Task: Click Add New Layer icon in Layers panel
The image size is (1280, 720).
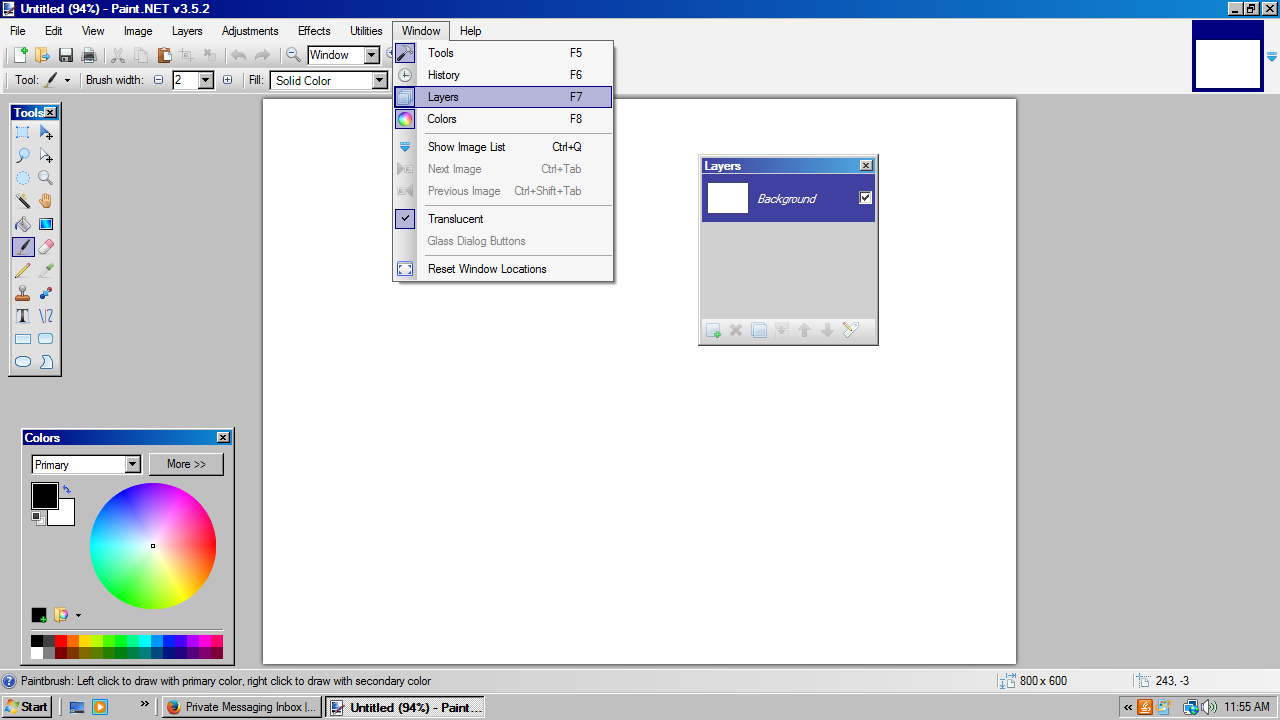Action: (x=713, y=331)
